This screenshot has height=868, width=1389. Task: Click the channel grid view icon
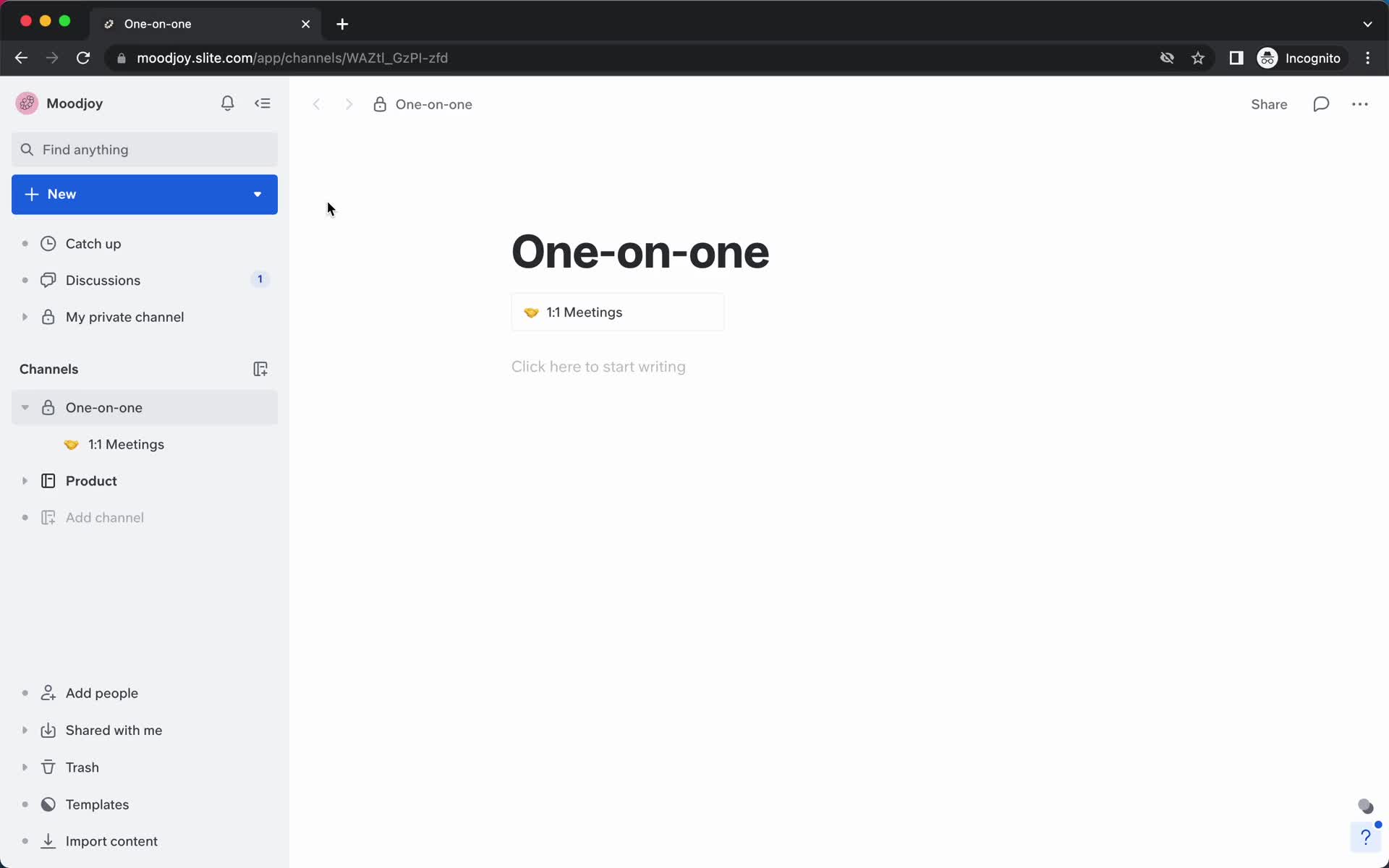point(261,368)
